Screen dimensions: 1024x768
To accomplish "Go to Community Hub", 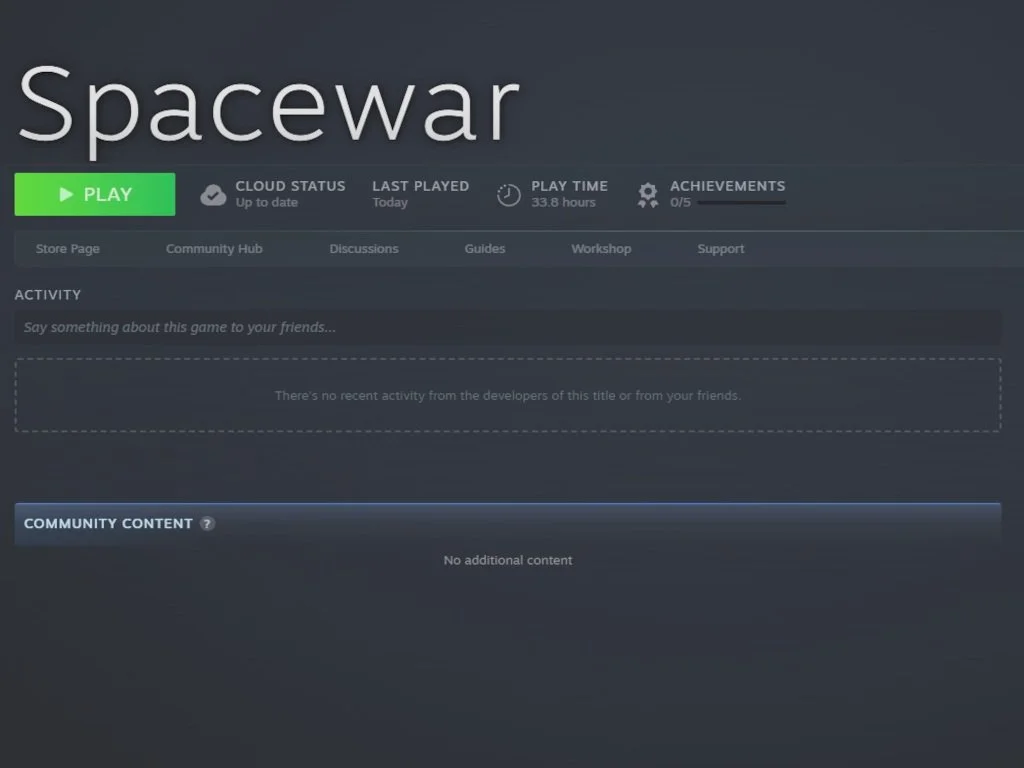I will click(x=214, y=249).
